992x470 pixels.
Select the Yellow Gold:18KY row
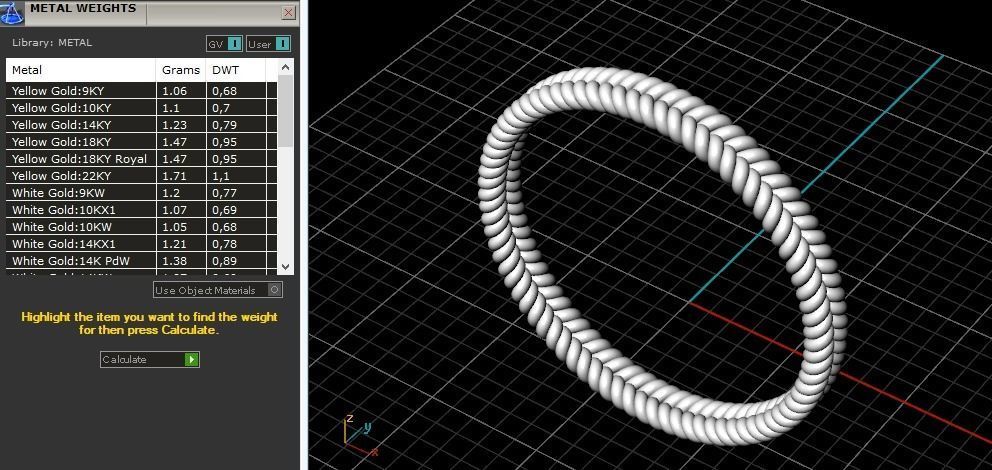(142, 142)
